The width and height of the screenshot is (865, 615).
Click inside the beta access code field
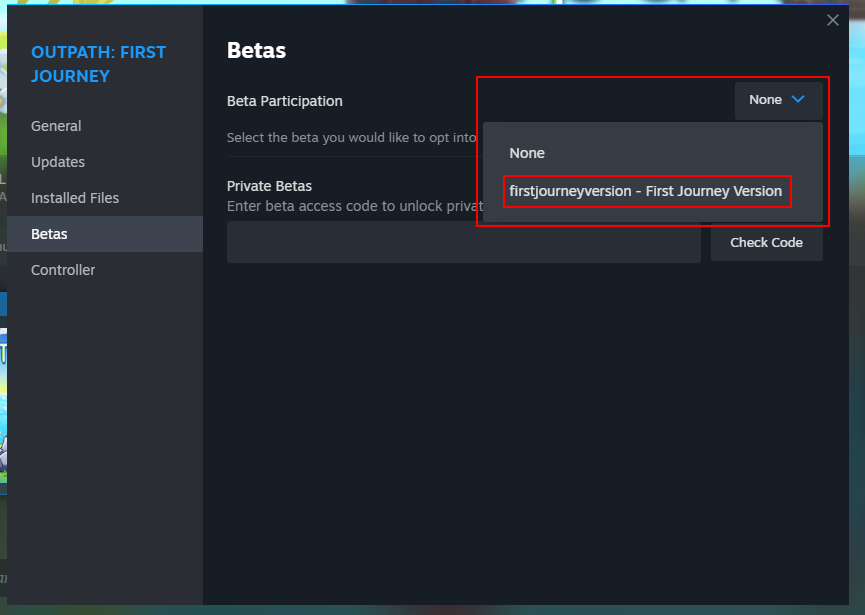[463, 242]
